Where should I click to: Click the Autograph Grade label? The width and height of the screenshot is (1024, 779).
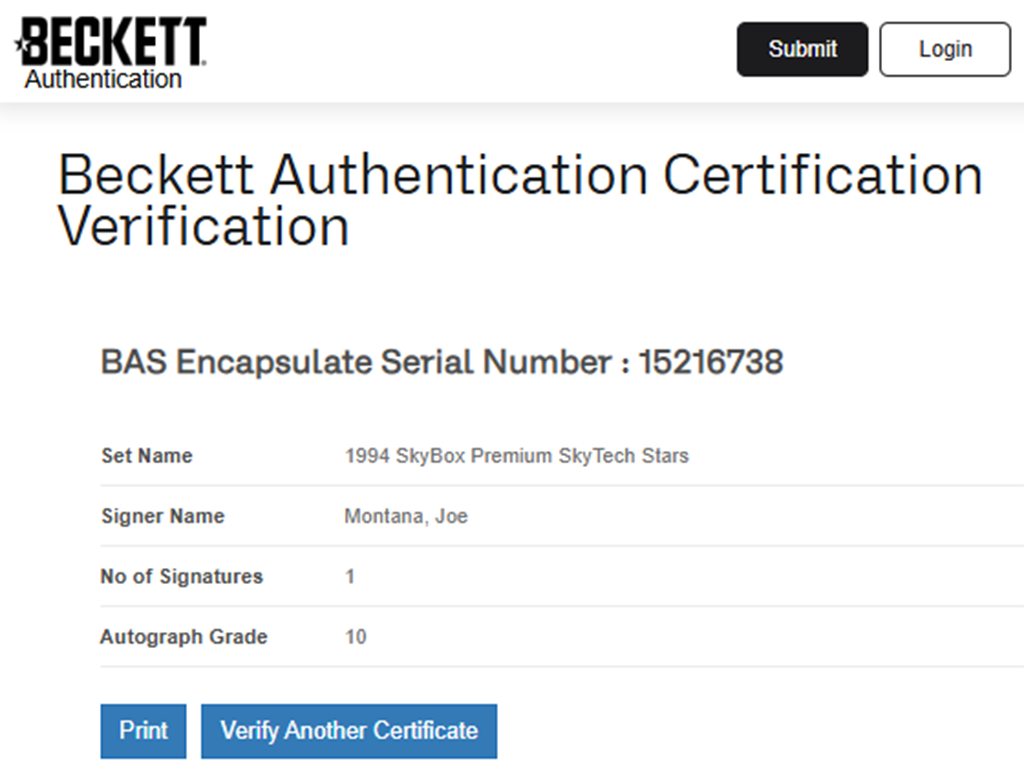[184, 636]
